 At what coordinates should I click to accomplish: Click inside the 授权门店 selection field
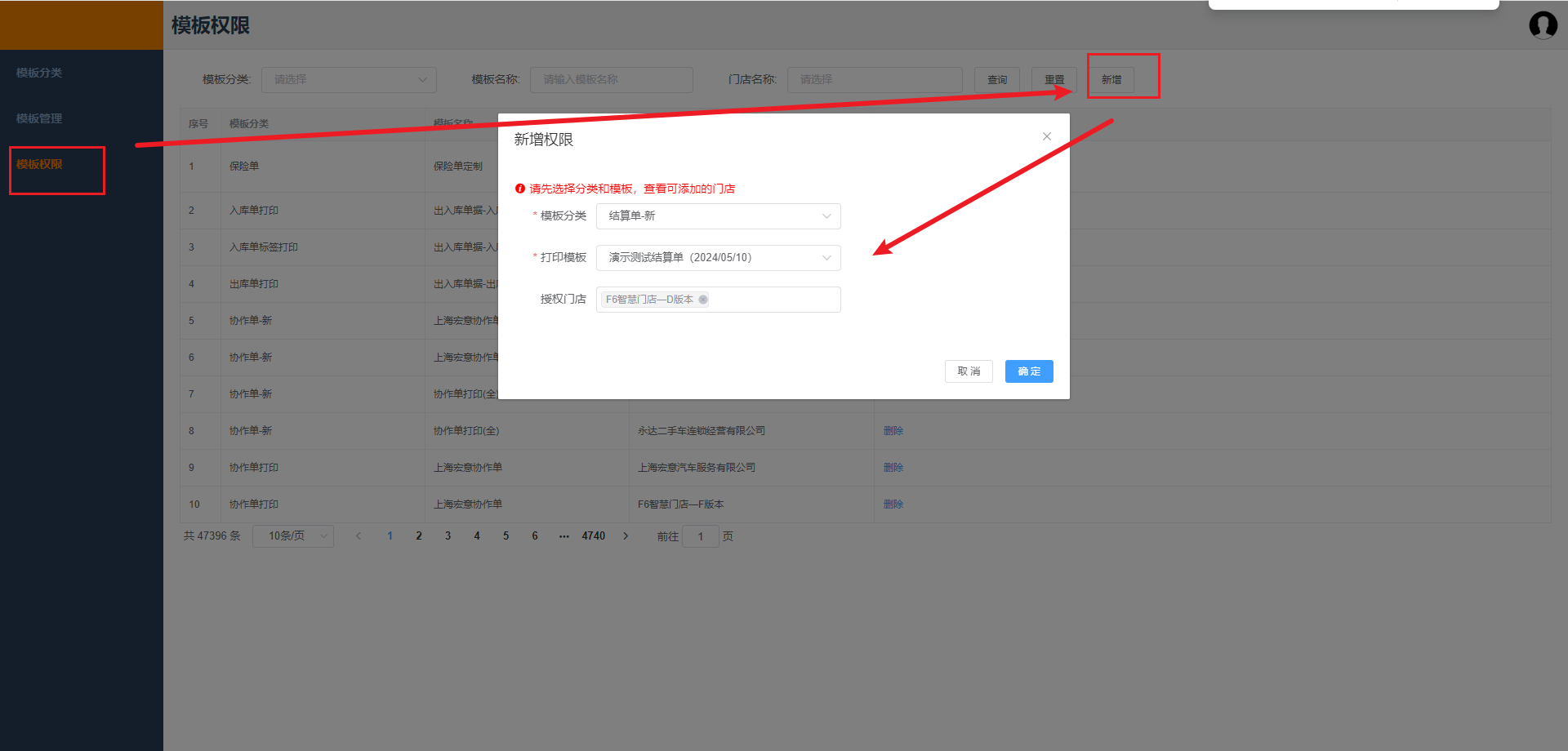[719, 300]
